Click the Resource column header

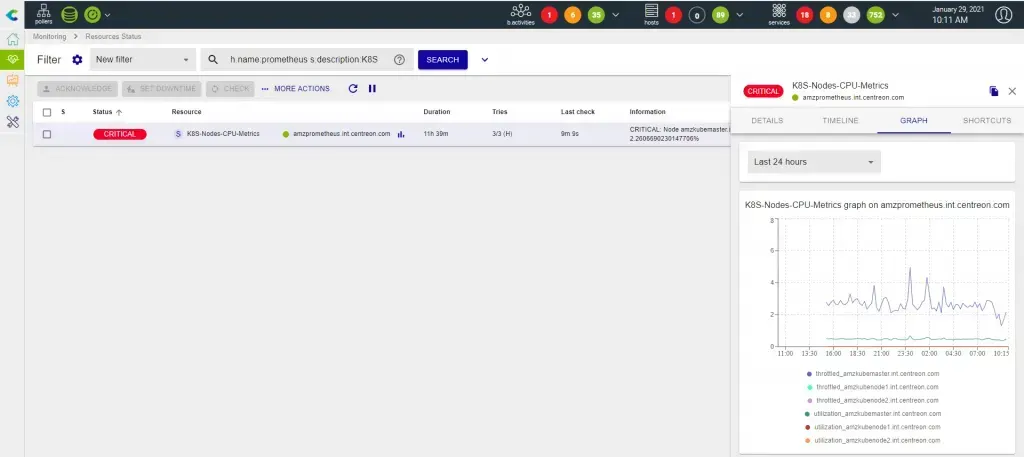pos(187,112)
